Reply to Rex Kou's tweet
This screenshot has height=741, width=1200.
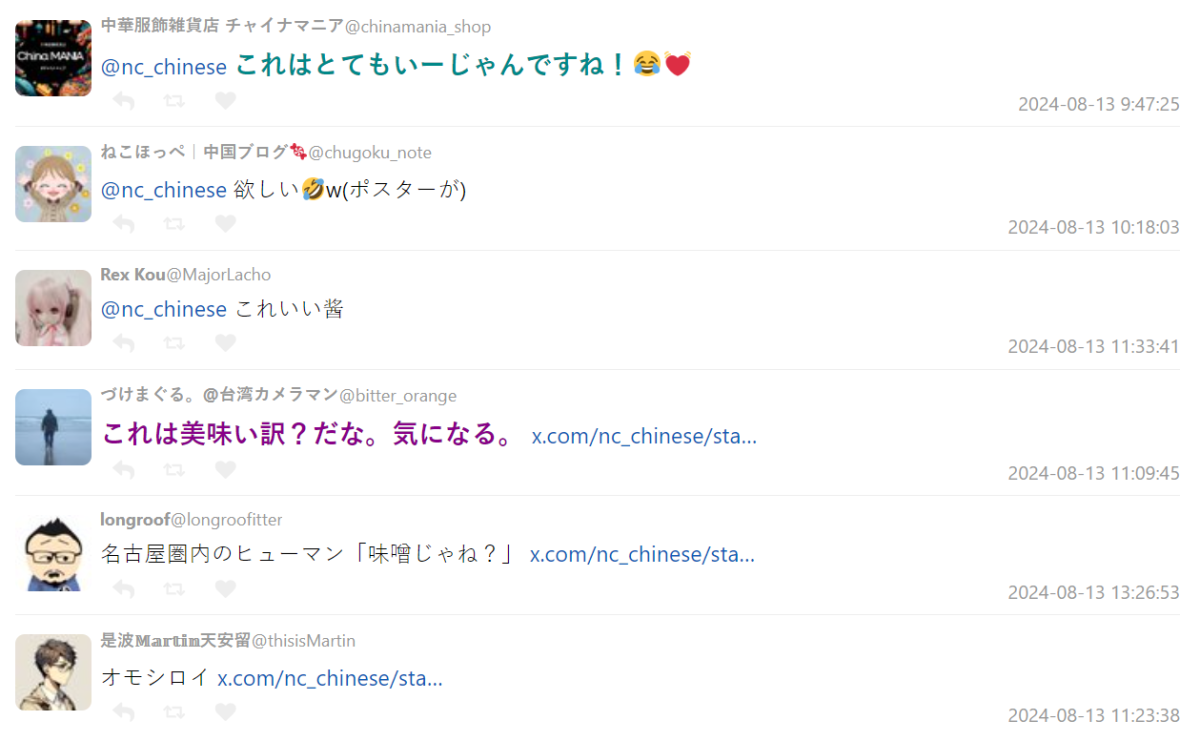[124, 343]
